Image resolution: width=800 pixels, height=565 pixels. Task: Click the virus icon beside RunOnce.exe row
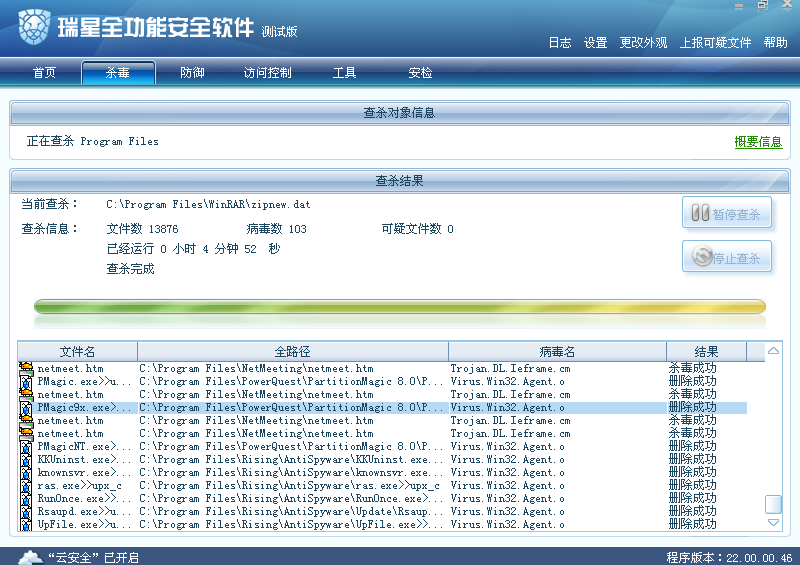click(x=26, y=499)
